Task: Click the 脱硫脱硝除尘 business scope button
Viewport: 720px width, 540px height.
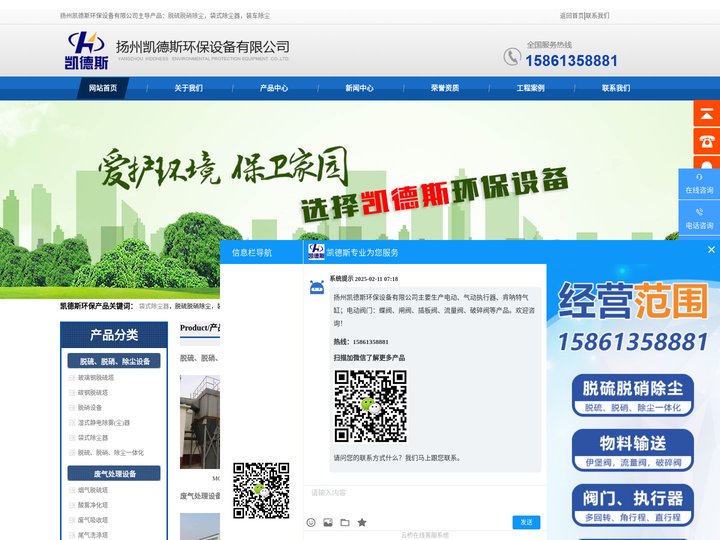Action: click(x=633, y=395)
